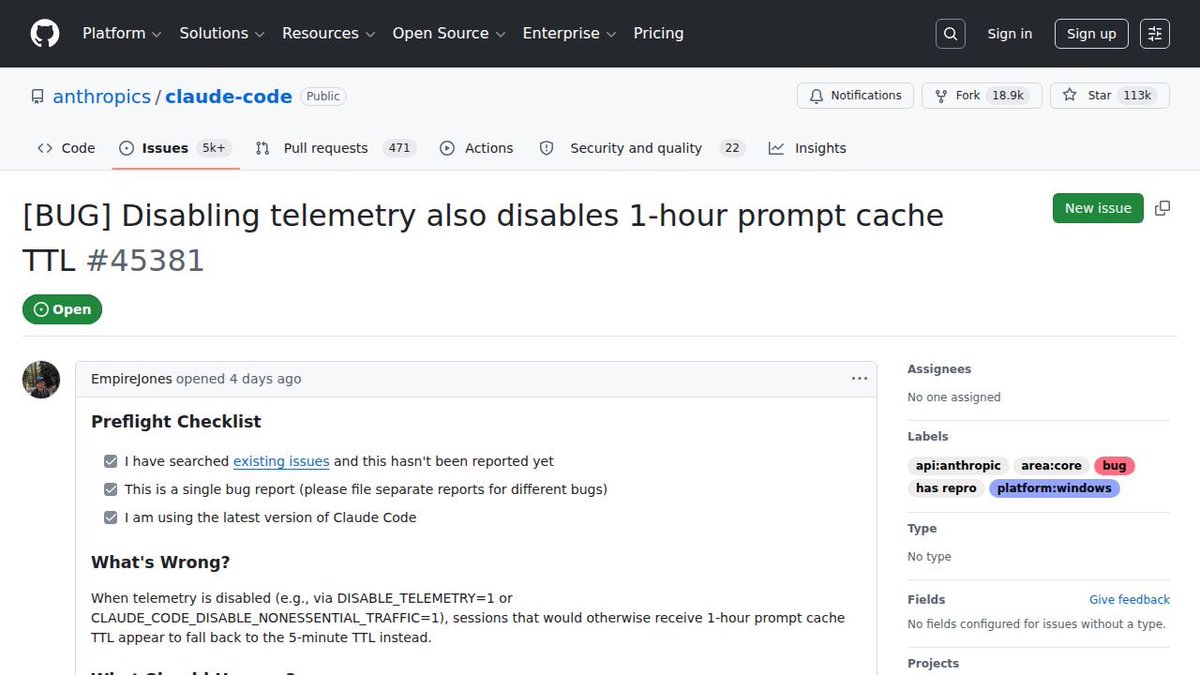Open the Security and quality tab
The width and height of the screenshot is (1200, 675).
(642, 148)
